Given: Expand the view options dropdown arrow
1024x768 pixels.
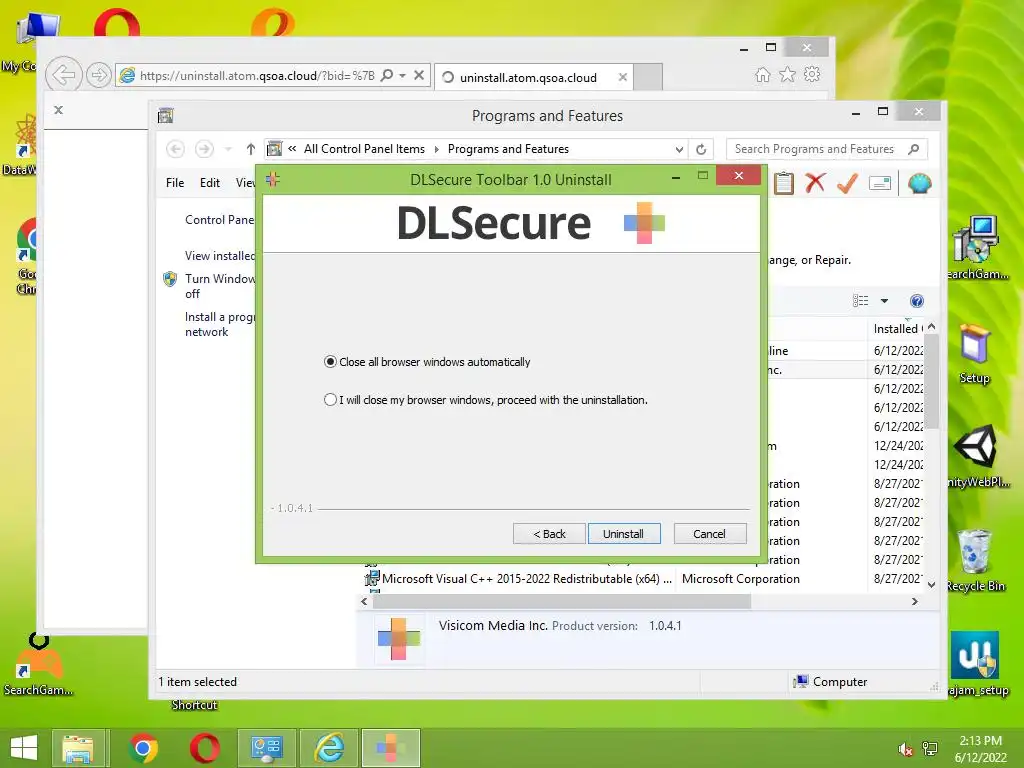Looking at the screenshot, I should point(884,301).
